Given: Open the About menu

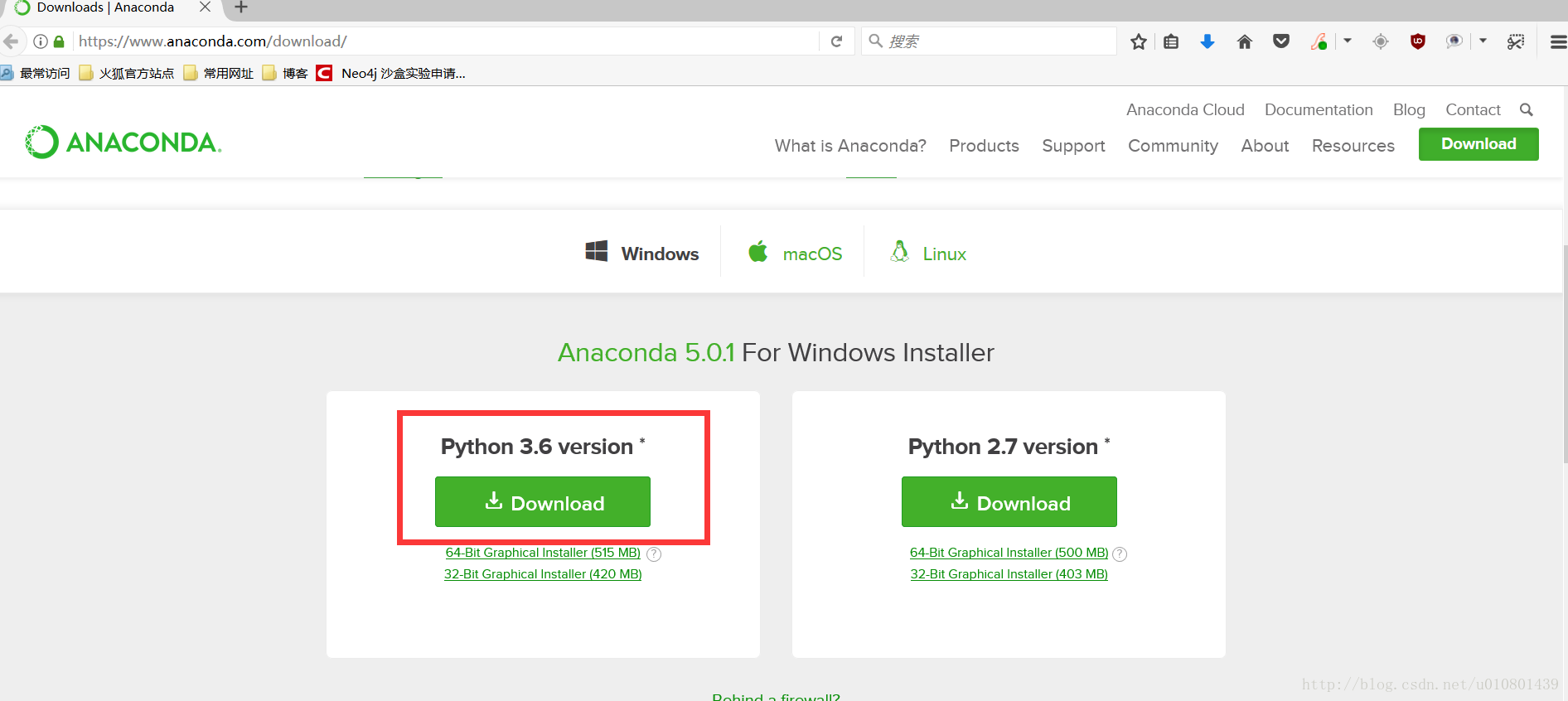Looking at the screenshot, I should [x=1265, y=146].
